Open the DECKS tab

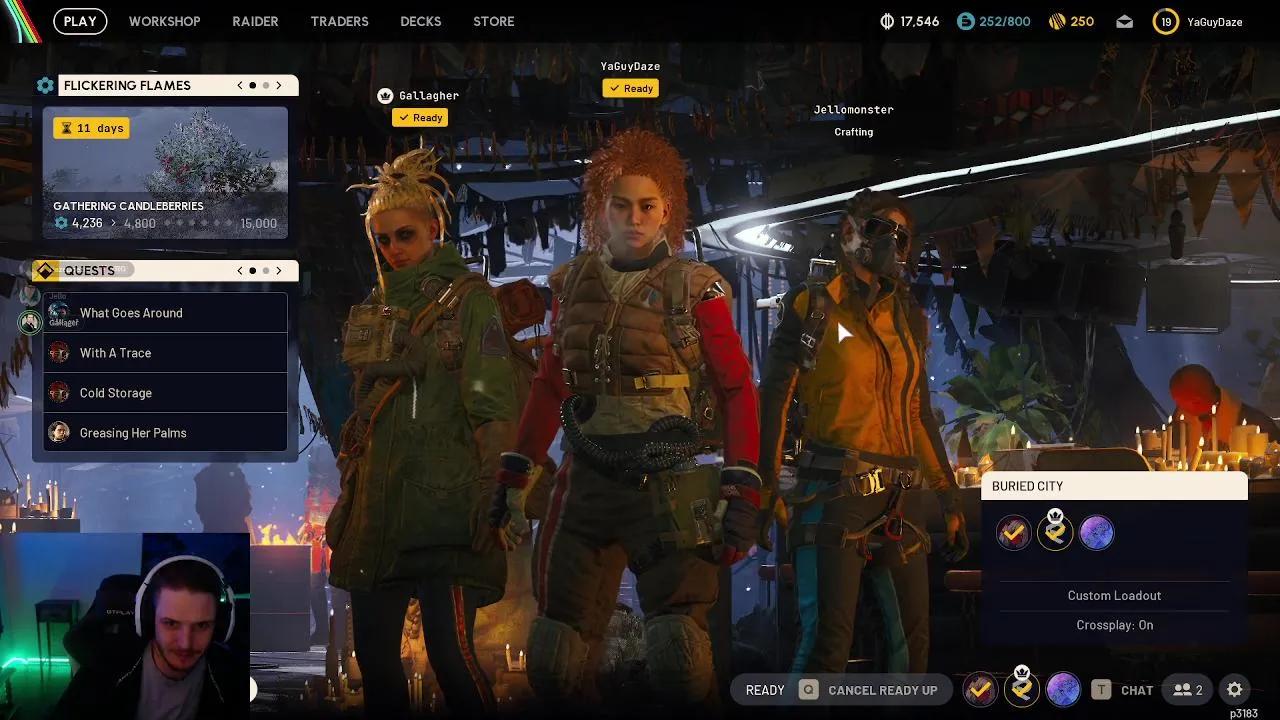click(x=420, y=21)
